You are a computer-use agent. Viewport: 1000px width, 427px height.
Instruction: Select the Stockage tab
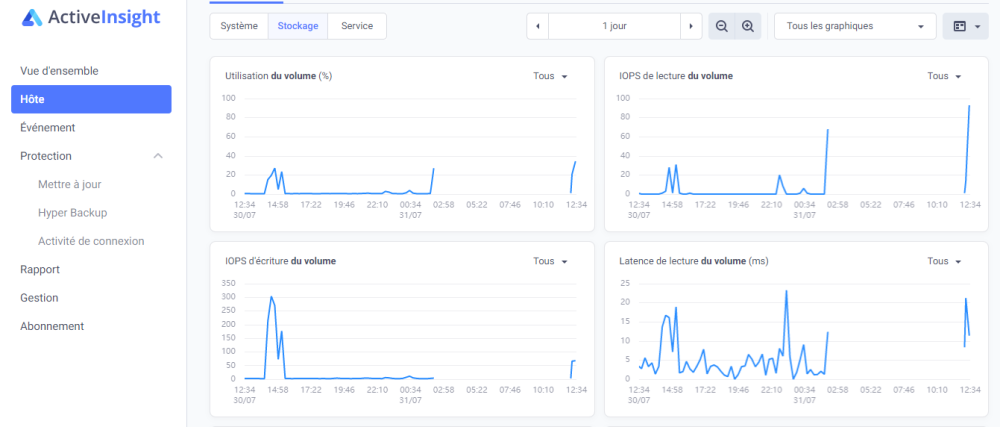tap(298, 26)
